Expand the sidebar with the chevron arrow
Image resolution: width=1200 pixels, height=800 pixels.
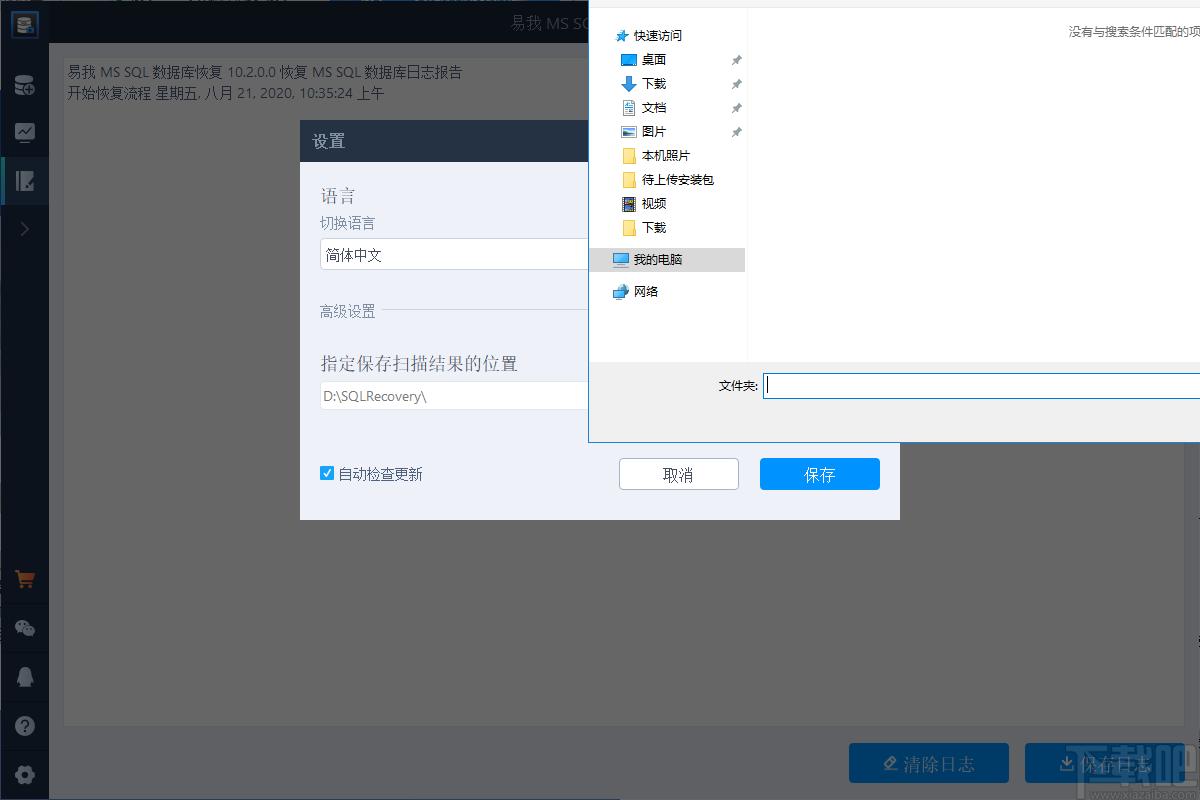(x=24, y=229)
